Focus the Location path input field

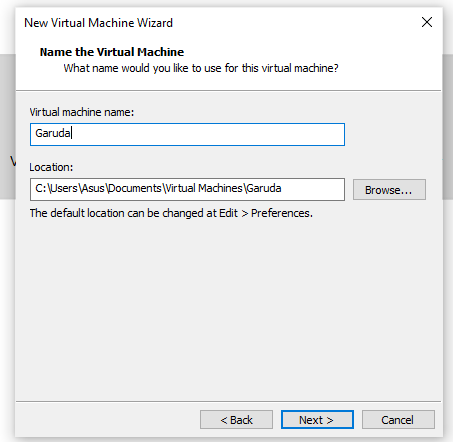click(187, 189)
